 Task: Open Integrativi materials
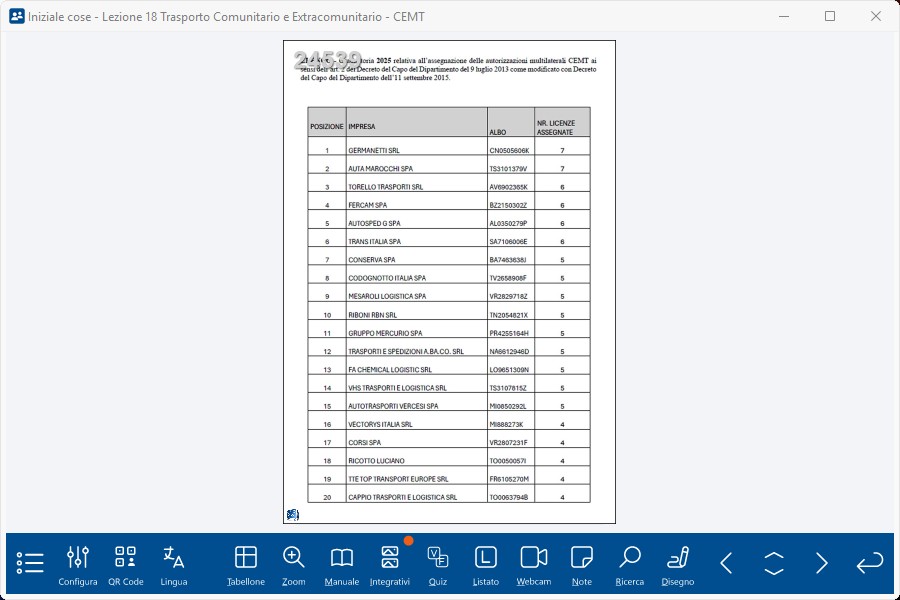click(390, 565)
